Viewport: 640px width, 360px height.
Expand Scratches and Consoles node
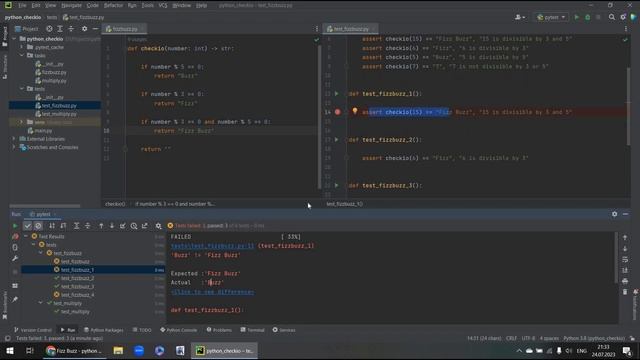pos(15,147)
